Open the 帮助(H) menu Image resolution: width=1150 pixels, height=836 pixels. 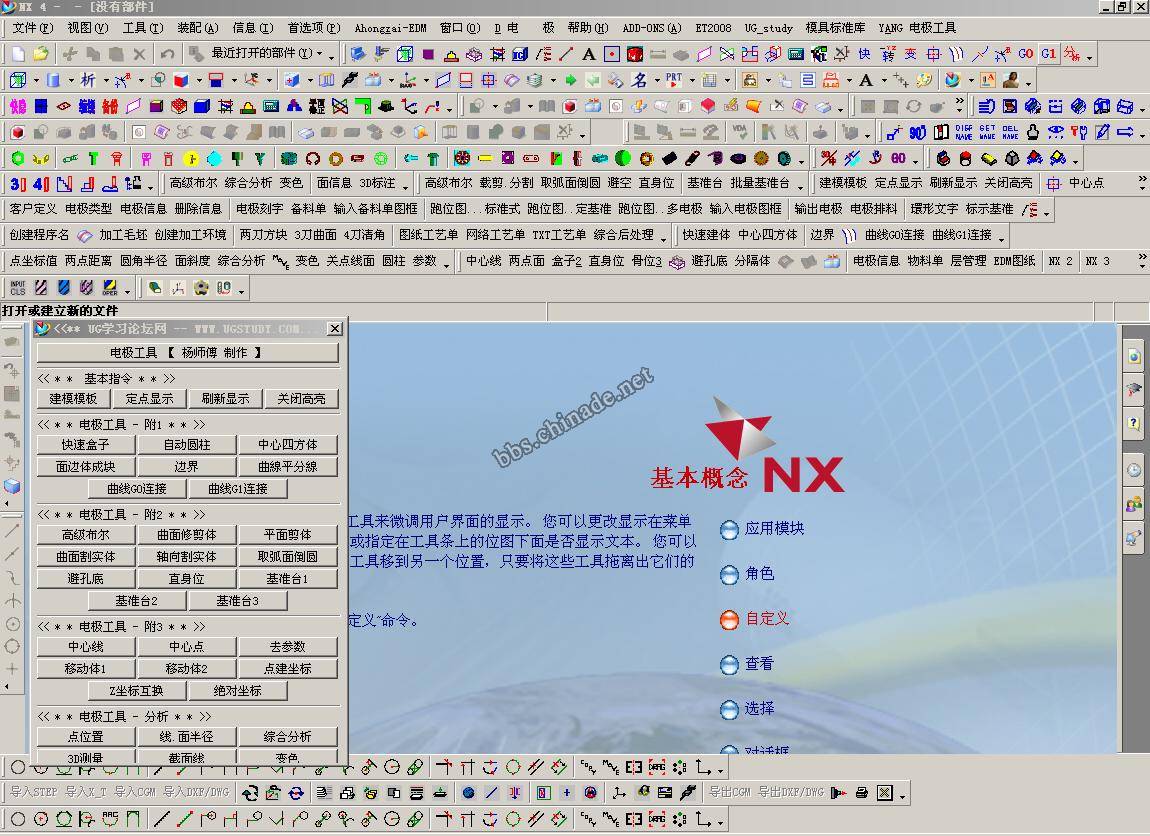point(588,28)
